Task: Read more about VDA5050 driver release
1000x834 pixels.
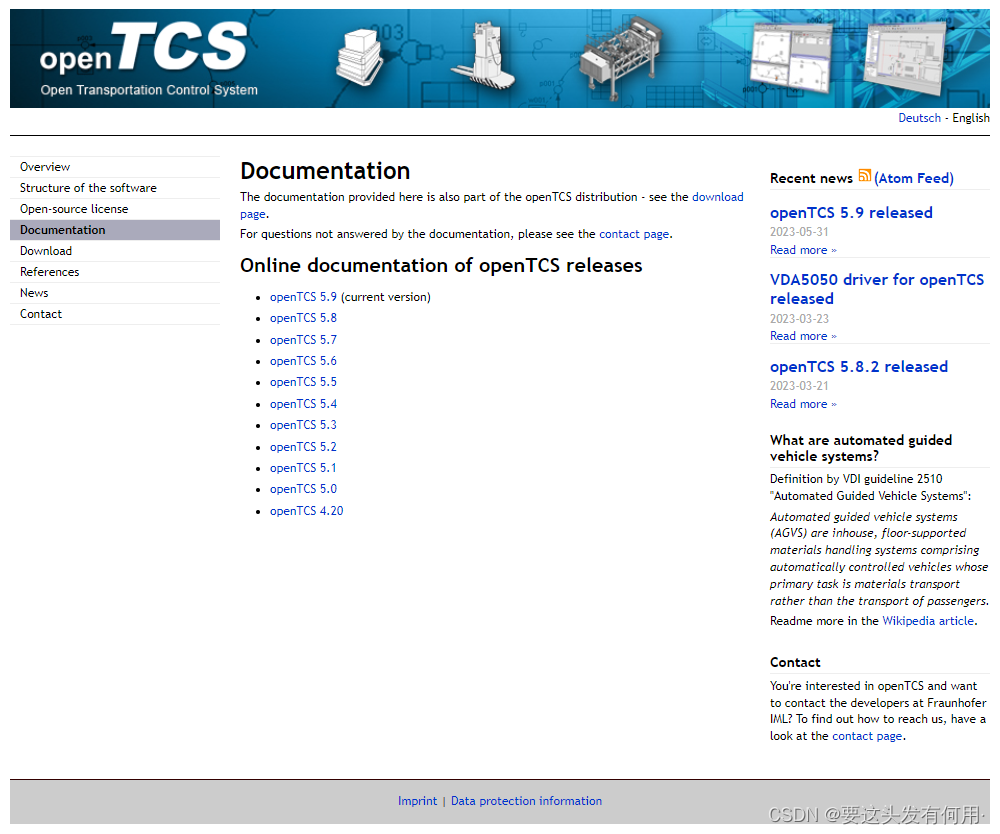Action: pos(803,336)
